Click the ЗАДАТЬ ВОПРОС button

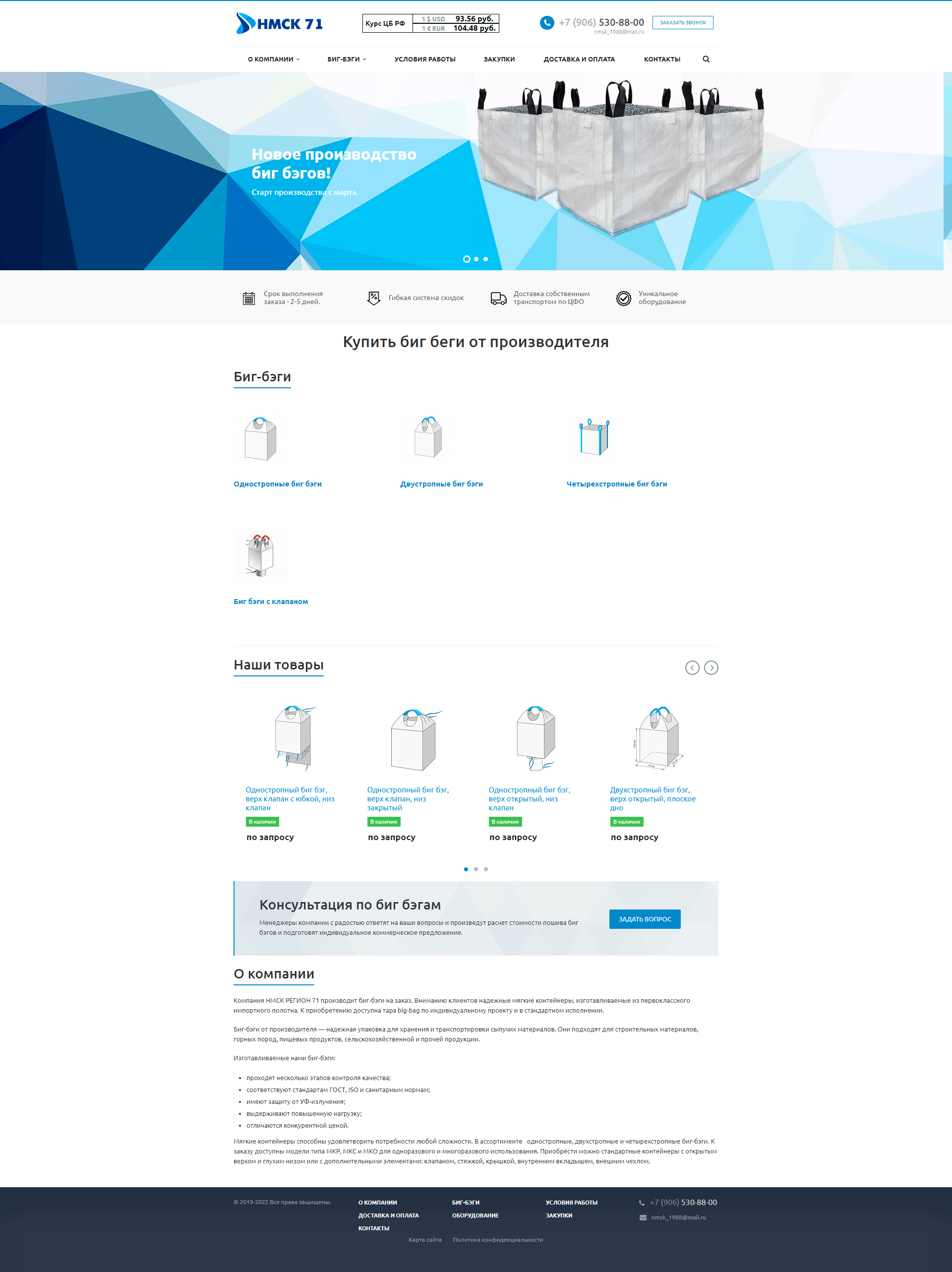(645, 919)
